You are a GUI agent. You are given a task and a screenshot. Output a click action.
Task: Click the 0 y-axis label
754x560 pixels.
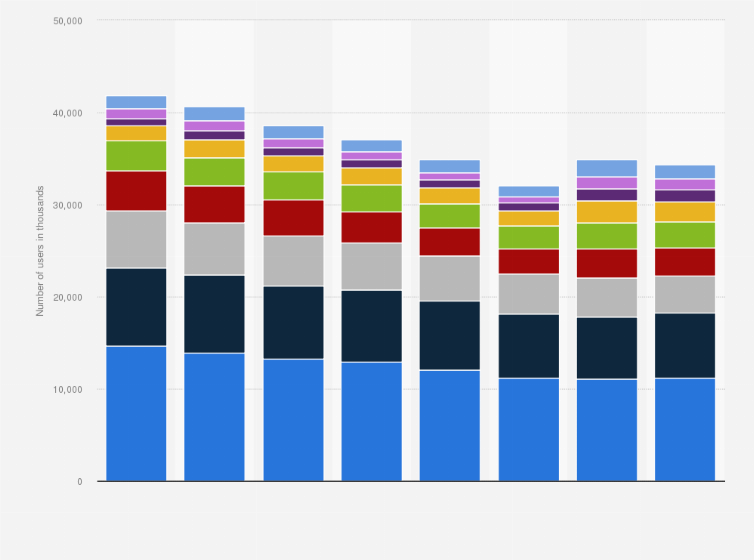point(80,482)
